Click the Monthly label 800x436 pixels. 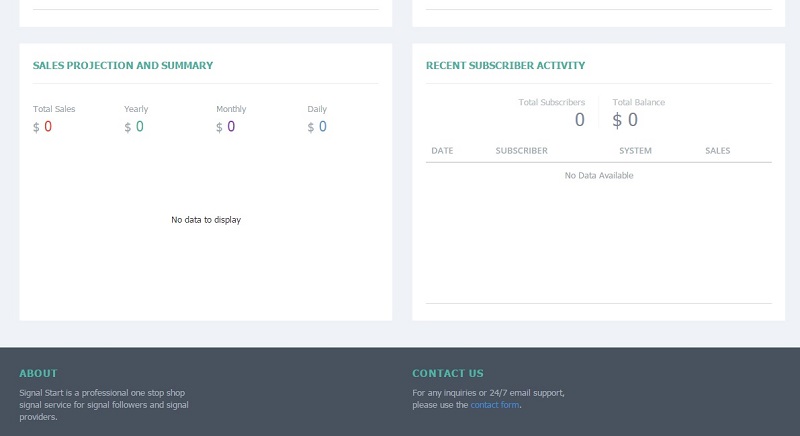(231, 109)
